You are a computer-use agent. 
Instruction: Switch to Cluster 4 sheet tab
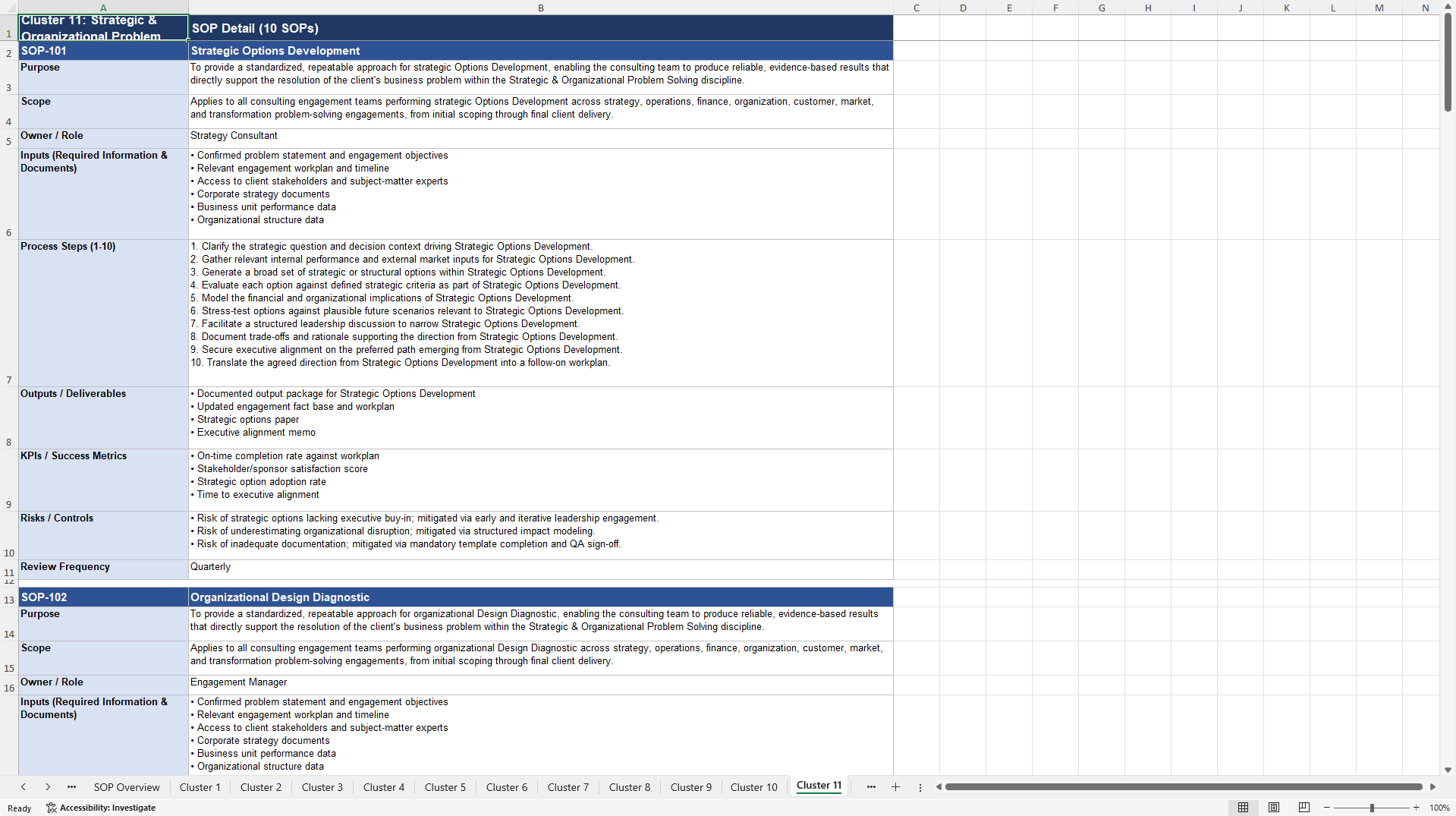point(384,787)
